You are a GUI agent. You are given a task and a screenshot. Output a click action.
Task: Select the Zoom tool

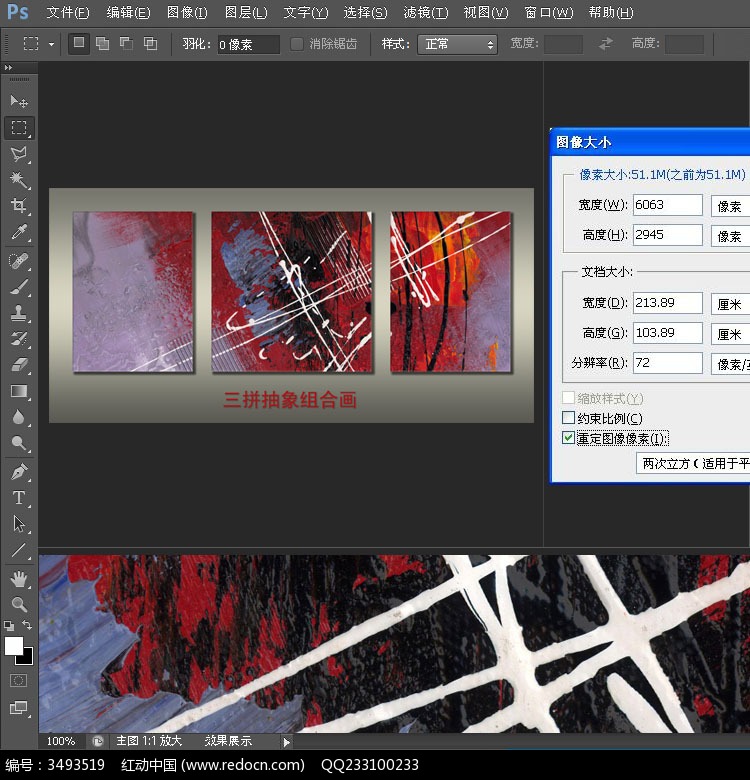pyautogui.click(x=19, y=604)
